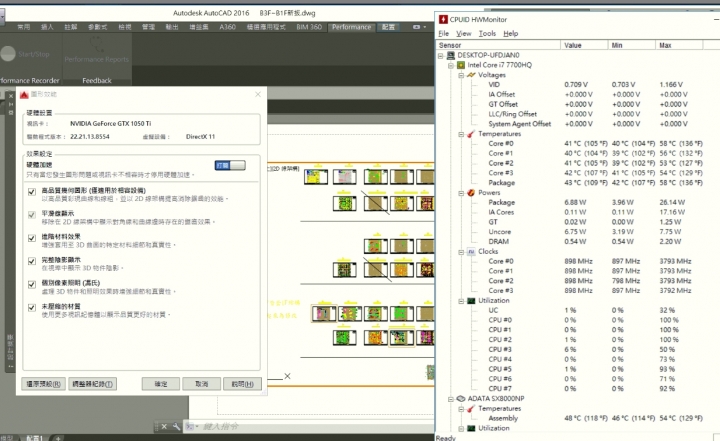720x441 pixels.
Task: Collapse Utilization branch under Intel Core i7
Action: point(461,301)
